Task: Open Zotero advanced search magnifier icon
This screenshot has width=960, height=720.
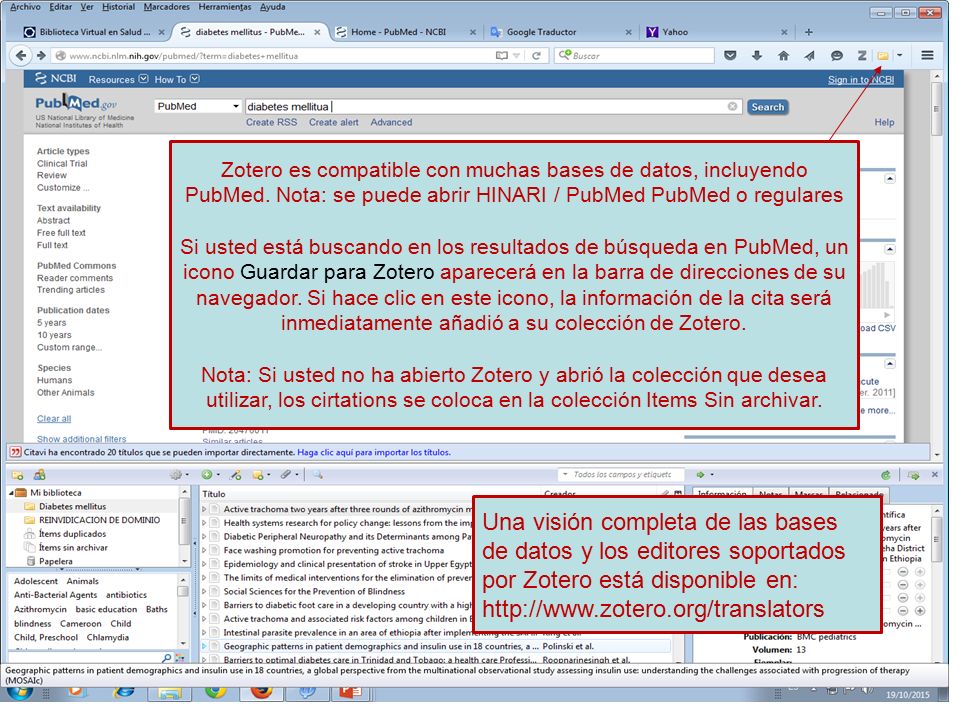Action: click(x=318, y=475)
